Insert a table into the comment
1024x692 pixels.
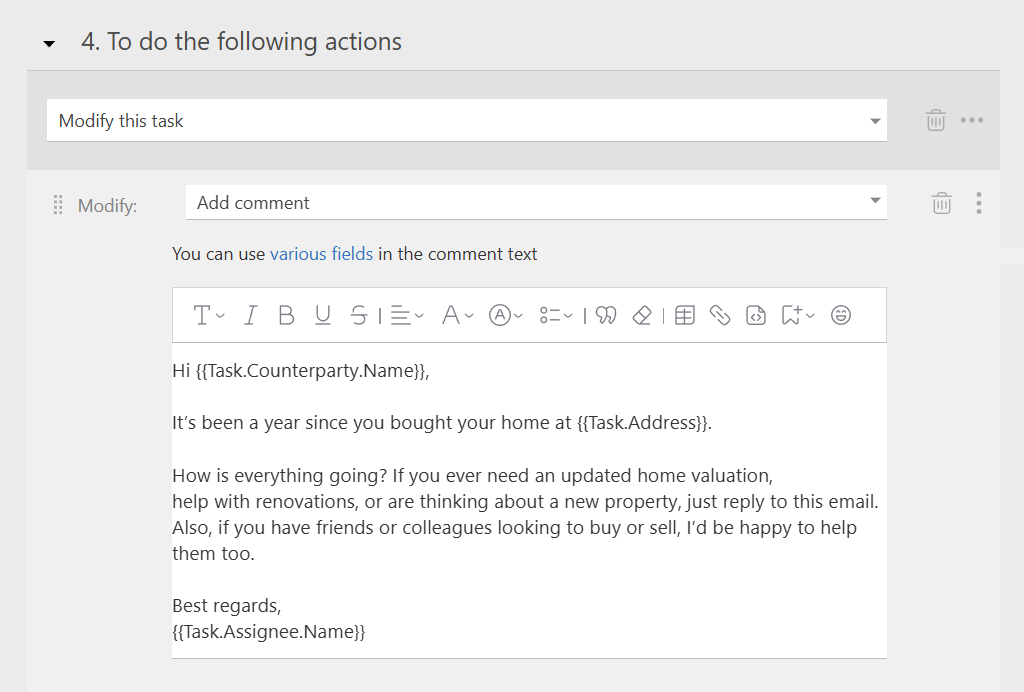(684, 316)
